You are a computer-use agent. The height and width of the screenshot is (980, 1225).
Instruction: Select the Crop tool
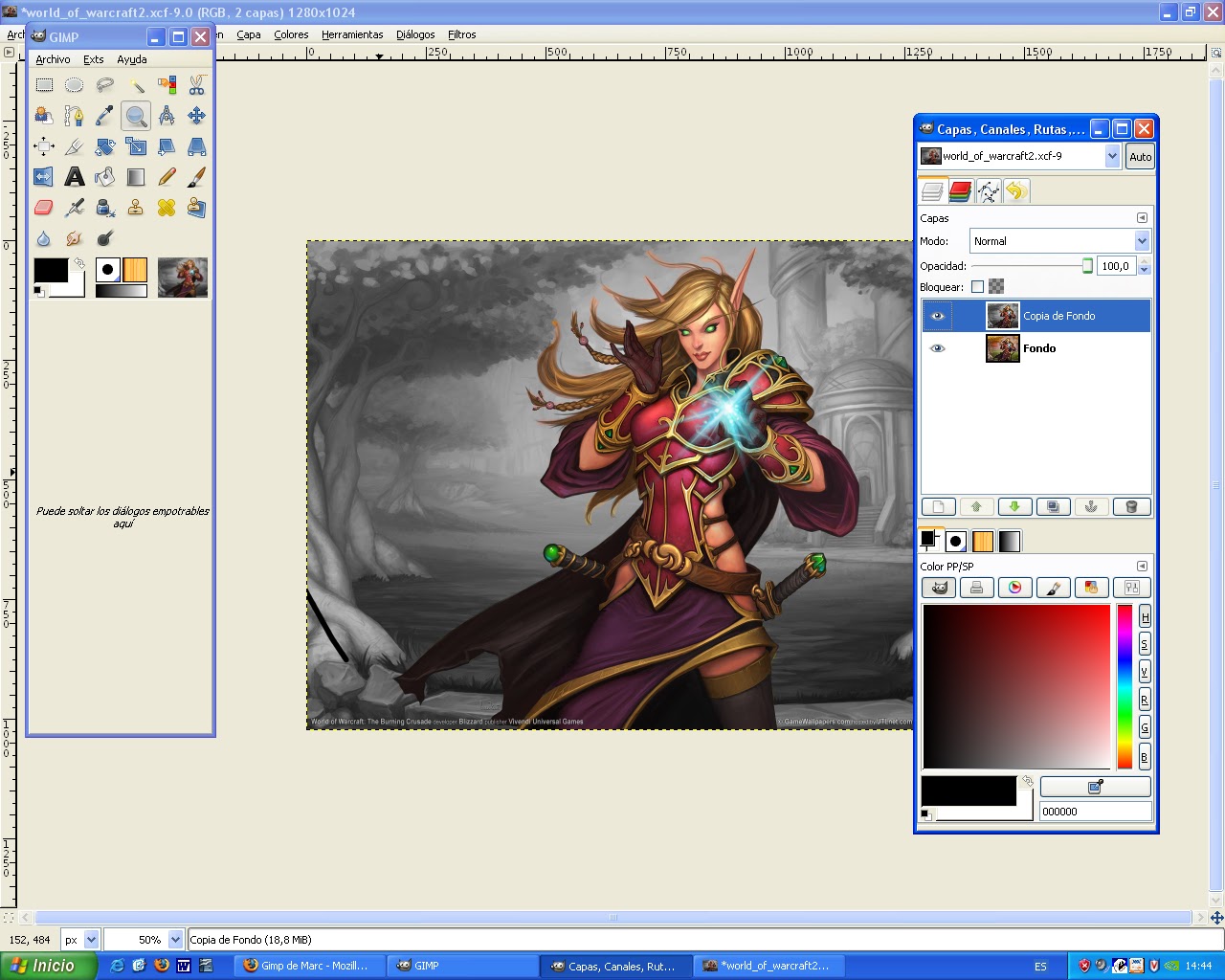[74, 146]
